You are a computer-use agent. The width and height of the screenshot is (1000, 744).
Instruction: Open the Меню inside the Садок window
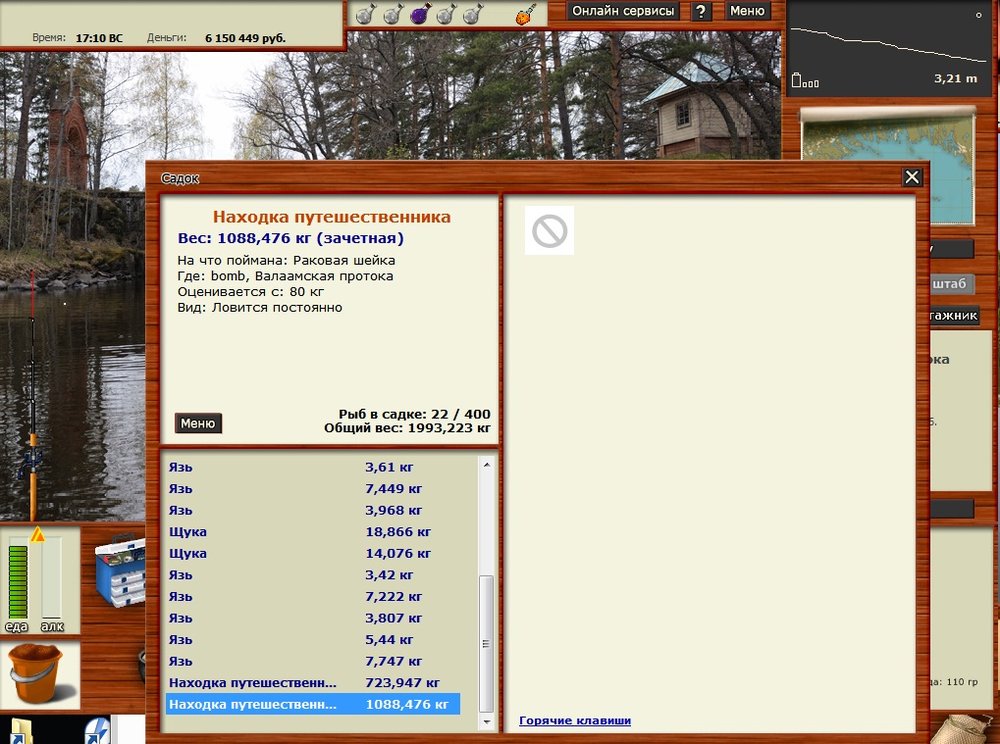[198, 423]
